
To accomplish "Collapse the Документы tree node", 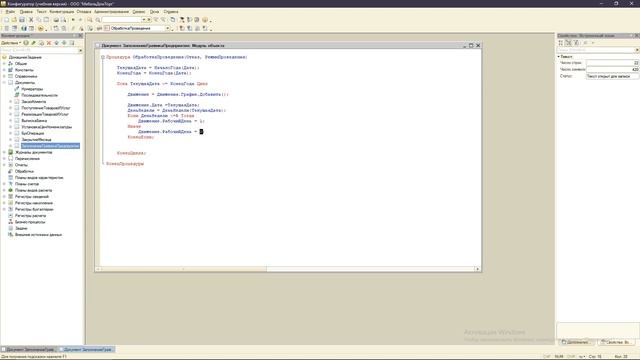I will coord(4,82).
